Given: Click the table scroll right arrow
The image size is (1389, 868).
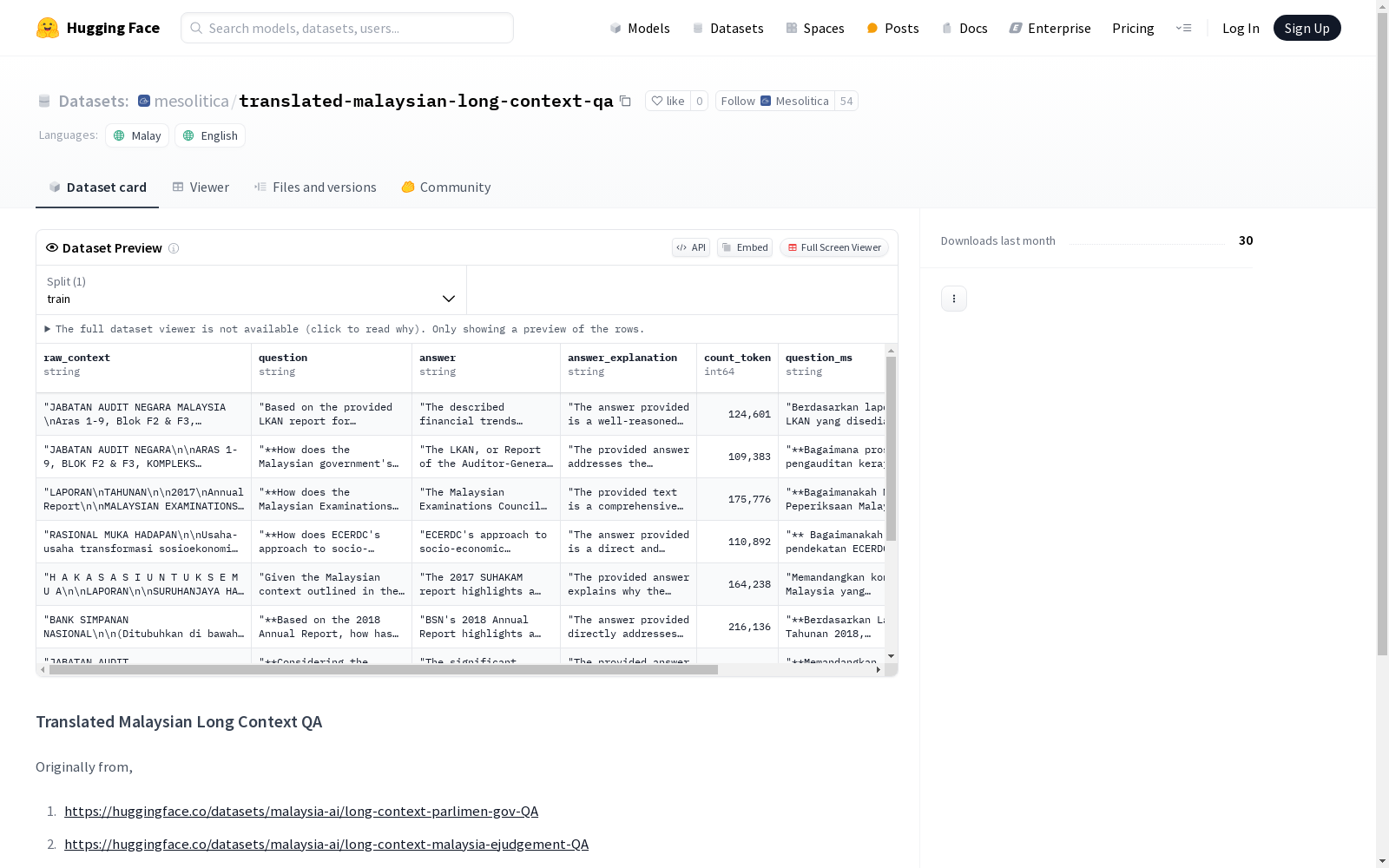Looking at the screenshot, I should tap(879, 669).
